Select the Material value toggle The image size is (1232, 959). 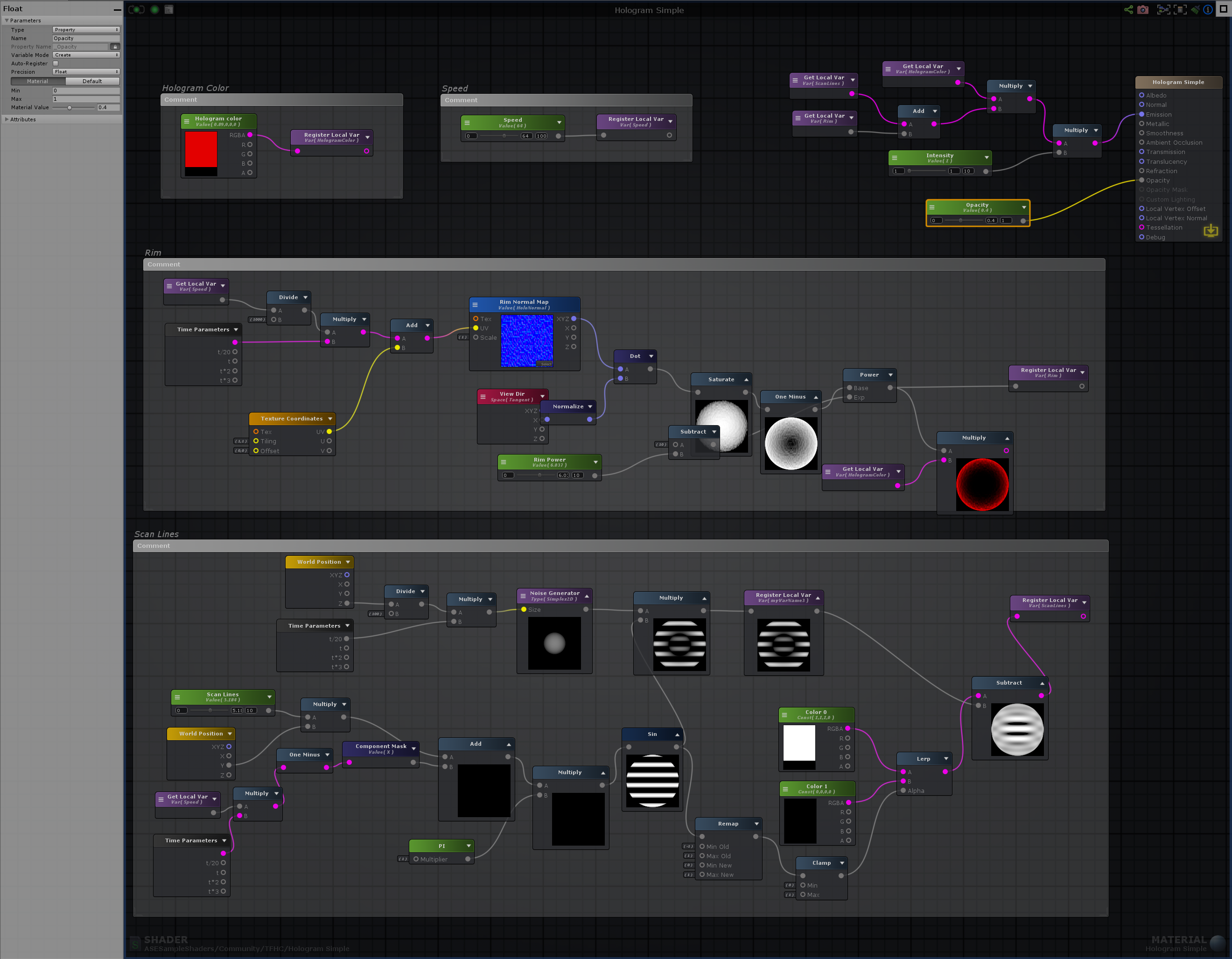click(x=38, y=81)
